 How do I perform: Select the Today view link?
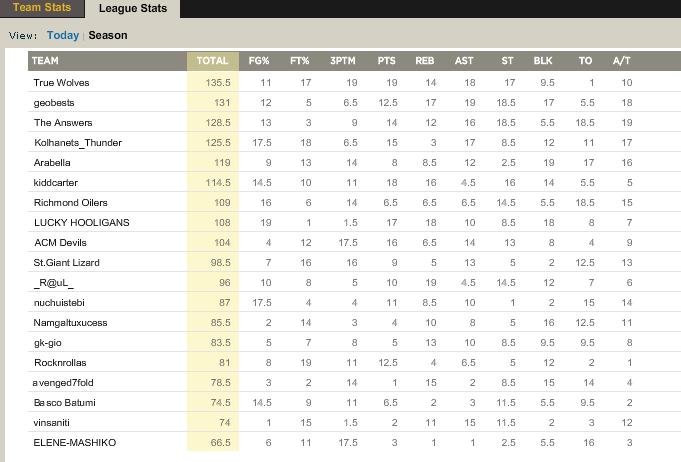(63, 35)
